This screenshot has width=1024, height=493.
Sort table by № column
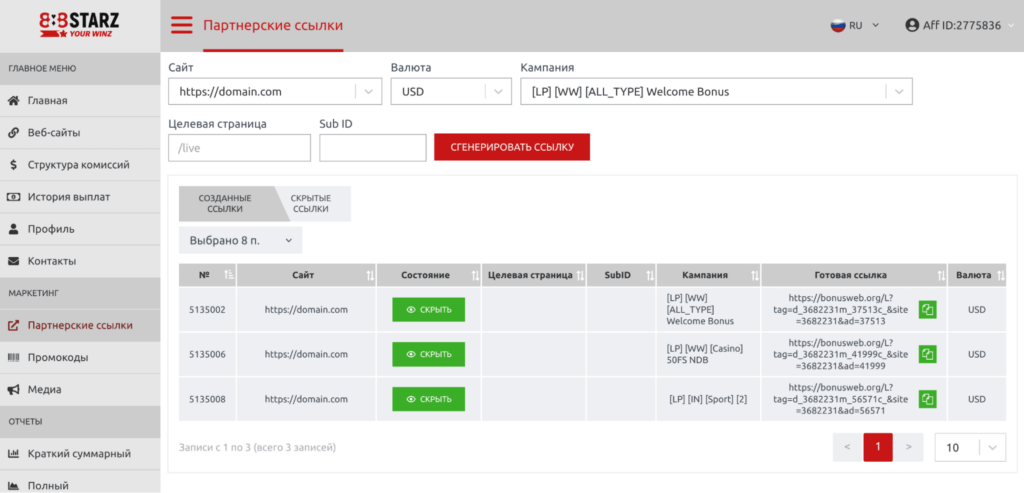tap(229, 276)
